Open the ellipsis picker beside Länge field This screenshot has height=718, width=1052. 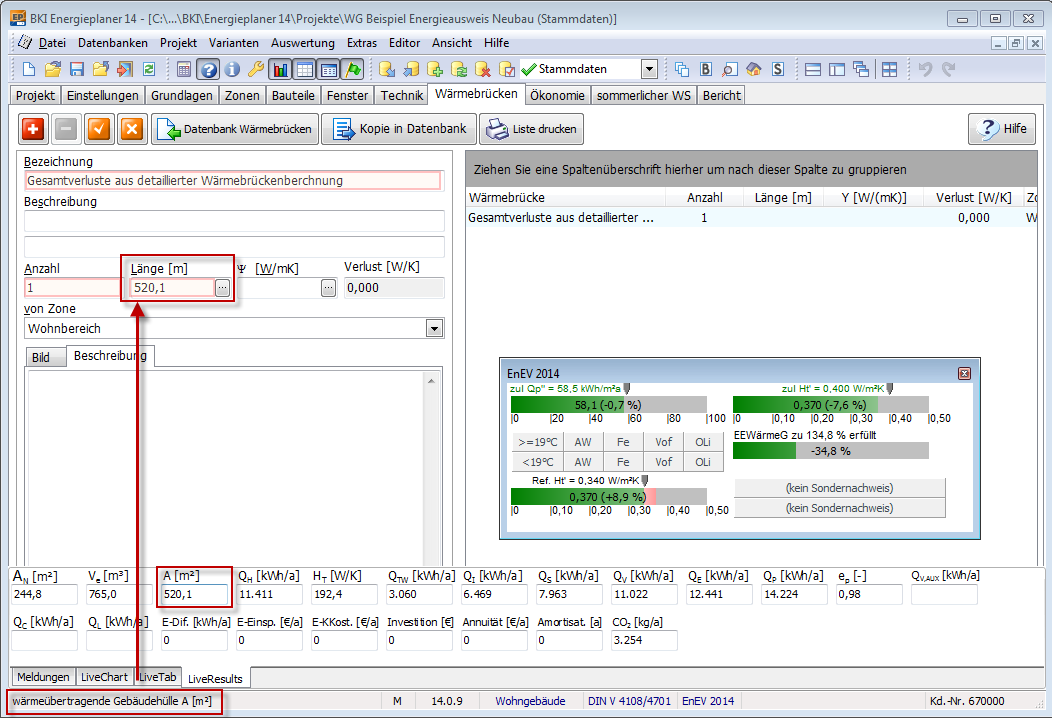coord(222,288)
